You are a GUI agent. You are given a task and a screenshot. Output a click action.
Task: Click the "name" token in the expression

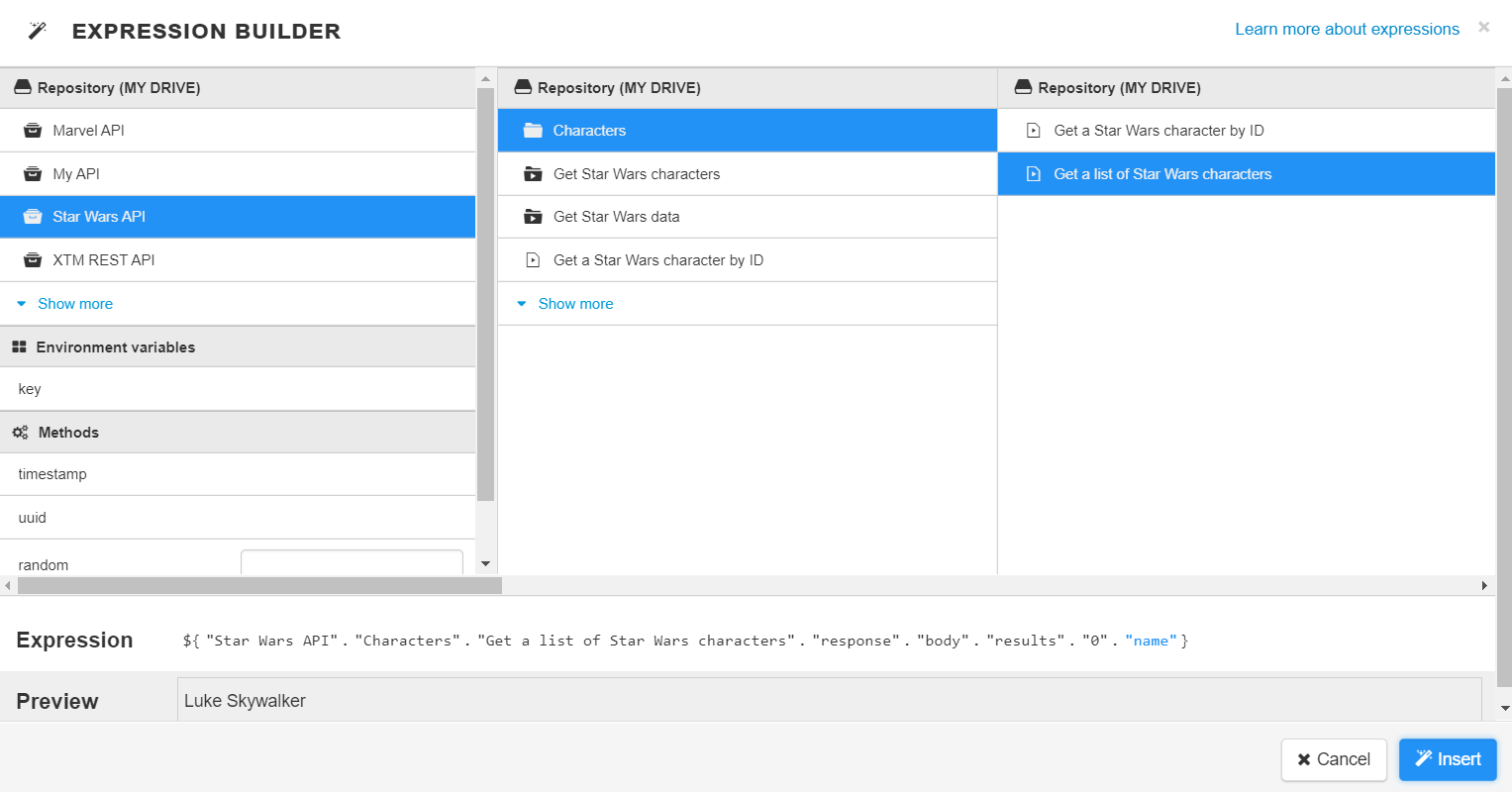pyautogui.click(x=1151, y=642)
